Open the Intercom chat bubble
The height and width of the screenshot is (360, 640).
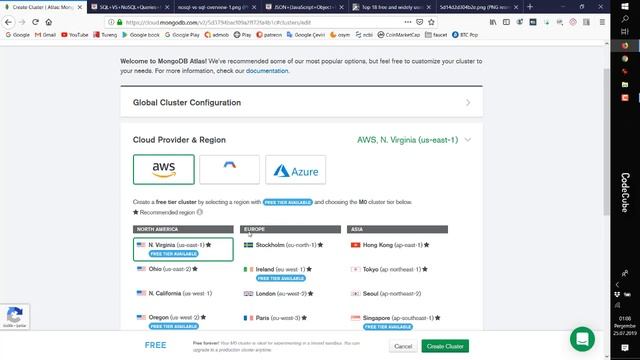pos(582,339)
